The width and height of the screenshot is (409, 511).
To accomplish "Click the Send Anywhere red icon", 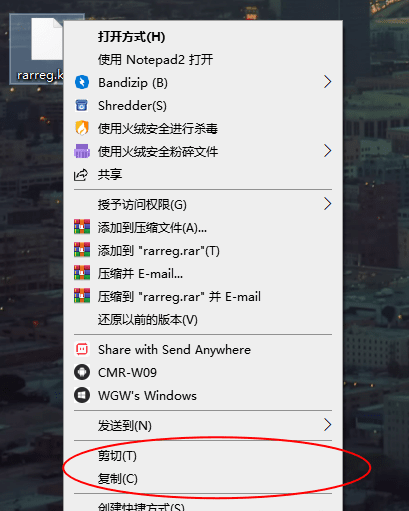I will (82, 349).
